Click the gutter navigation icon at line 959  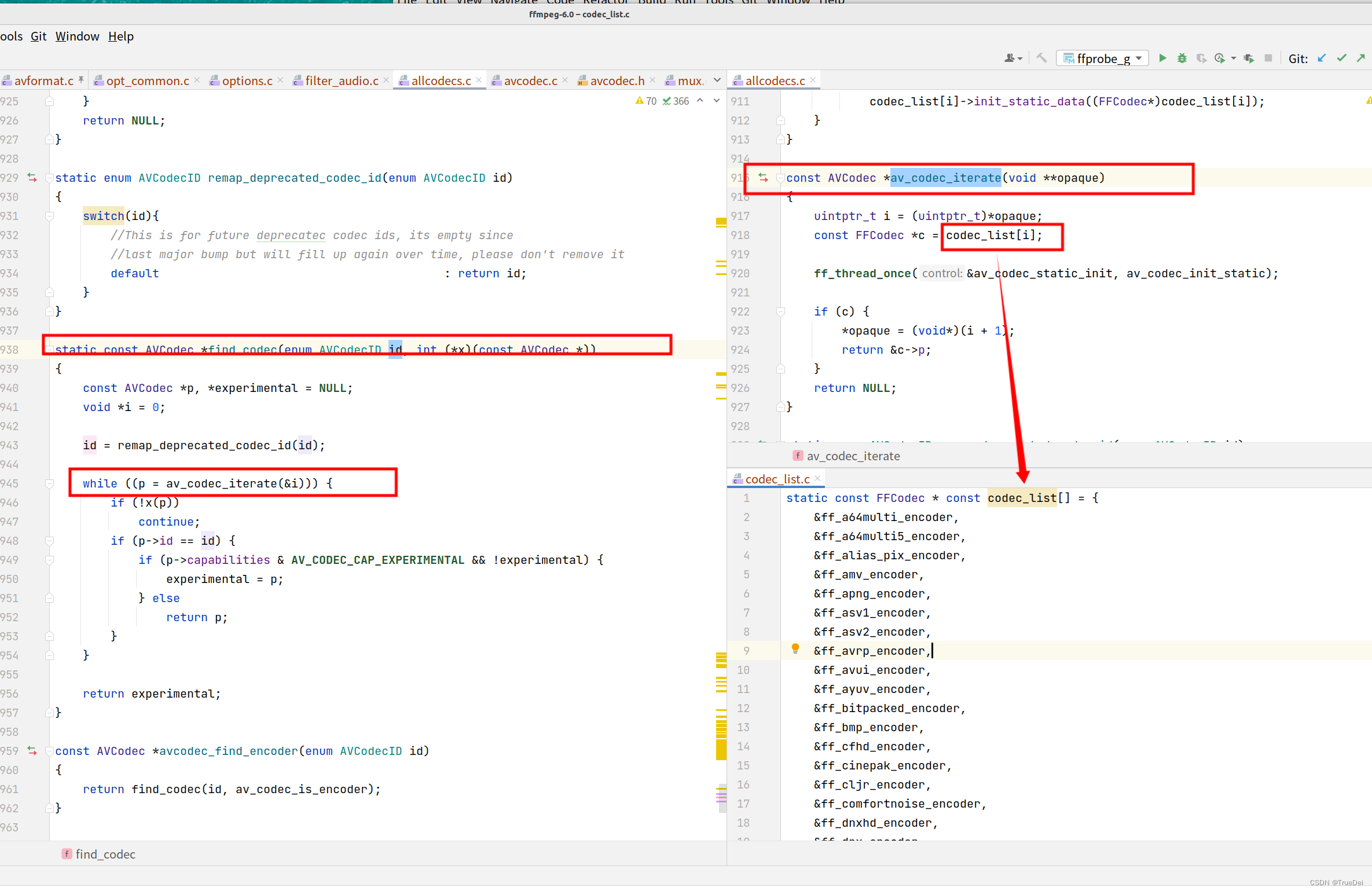point(32,751)
